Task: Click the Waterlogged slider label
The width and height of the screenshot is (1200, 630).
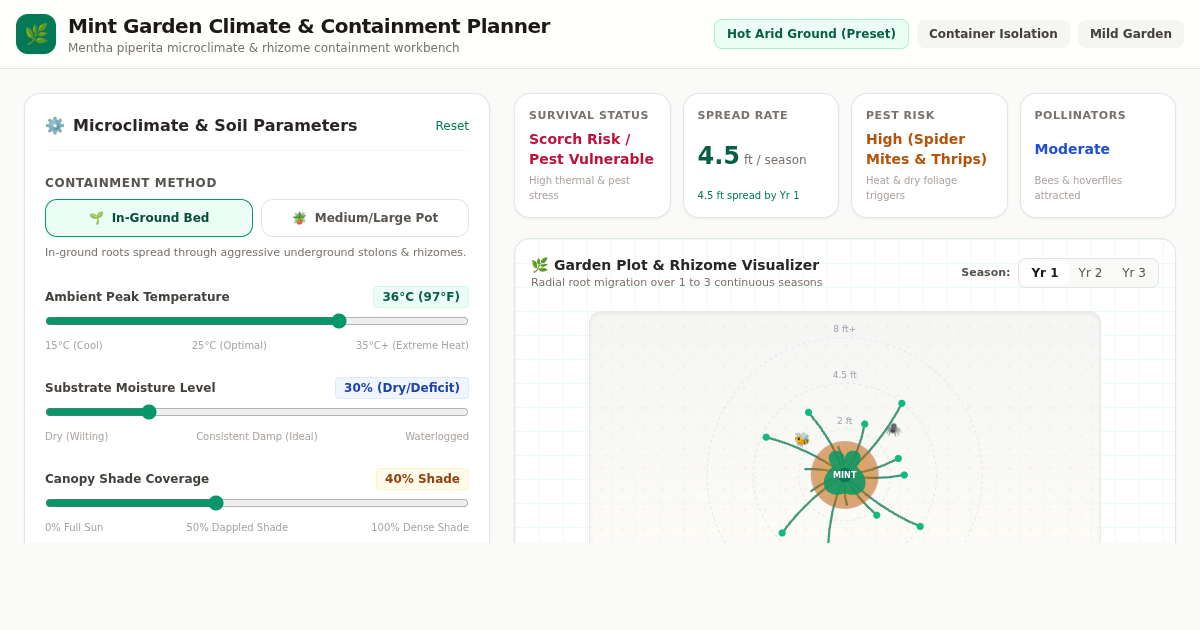Action: pyautogui.click(x=437, y=437)
